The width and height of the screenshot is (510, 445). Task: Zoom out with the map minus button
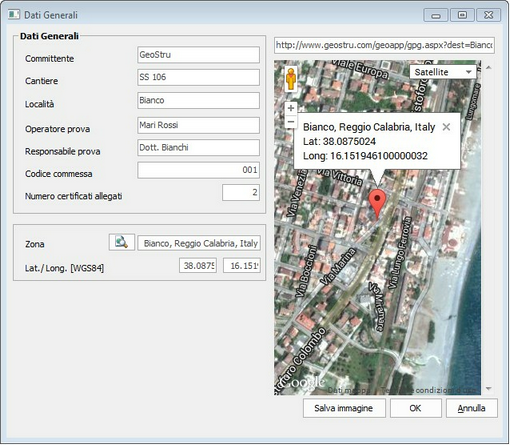coord(291,122)
